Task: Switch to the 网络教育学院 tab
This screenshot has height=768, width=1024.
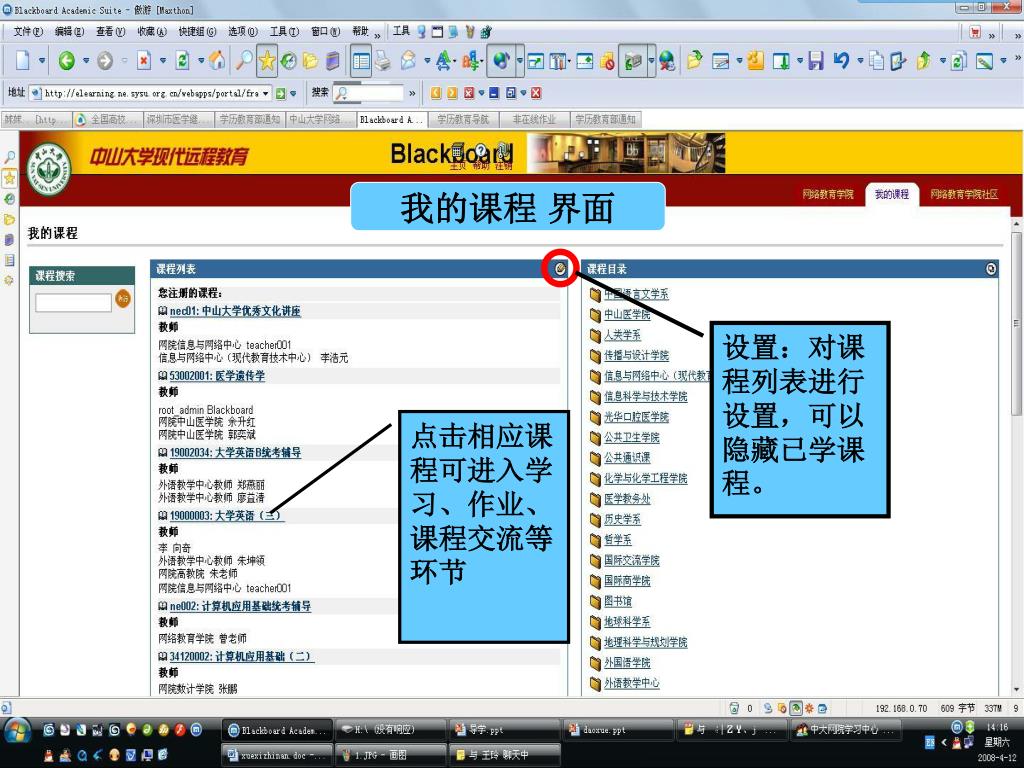Action: 827,194
